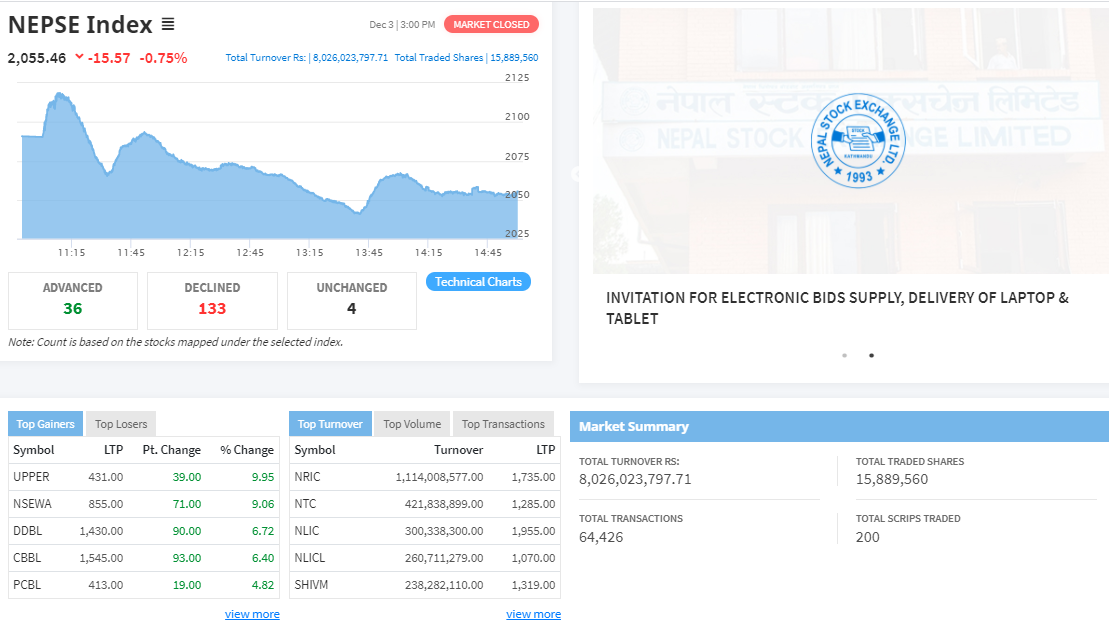Click the UPPER symbol in Top Gainers
This screenshot has width=1109, height=626.
click(x=31, y=477)
